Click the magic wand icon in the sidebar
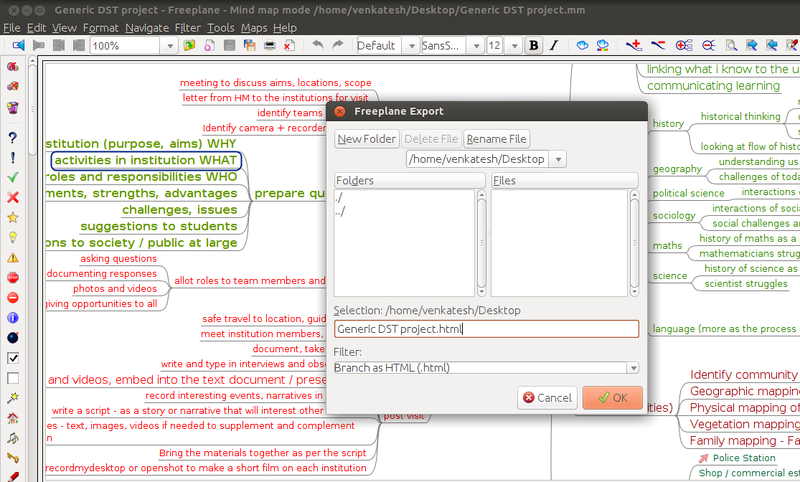The height and width of the screenshot is (482, 800). [x=13, y=398]
